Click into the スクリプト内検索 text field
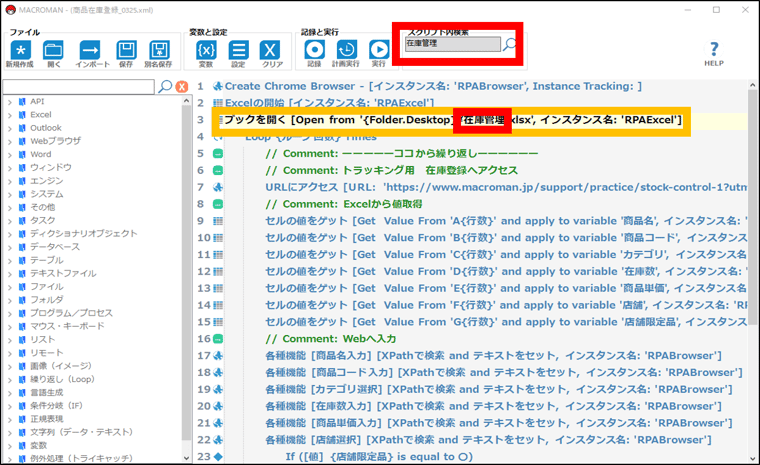 (x=450, y=44)
